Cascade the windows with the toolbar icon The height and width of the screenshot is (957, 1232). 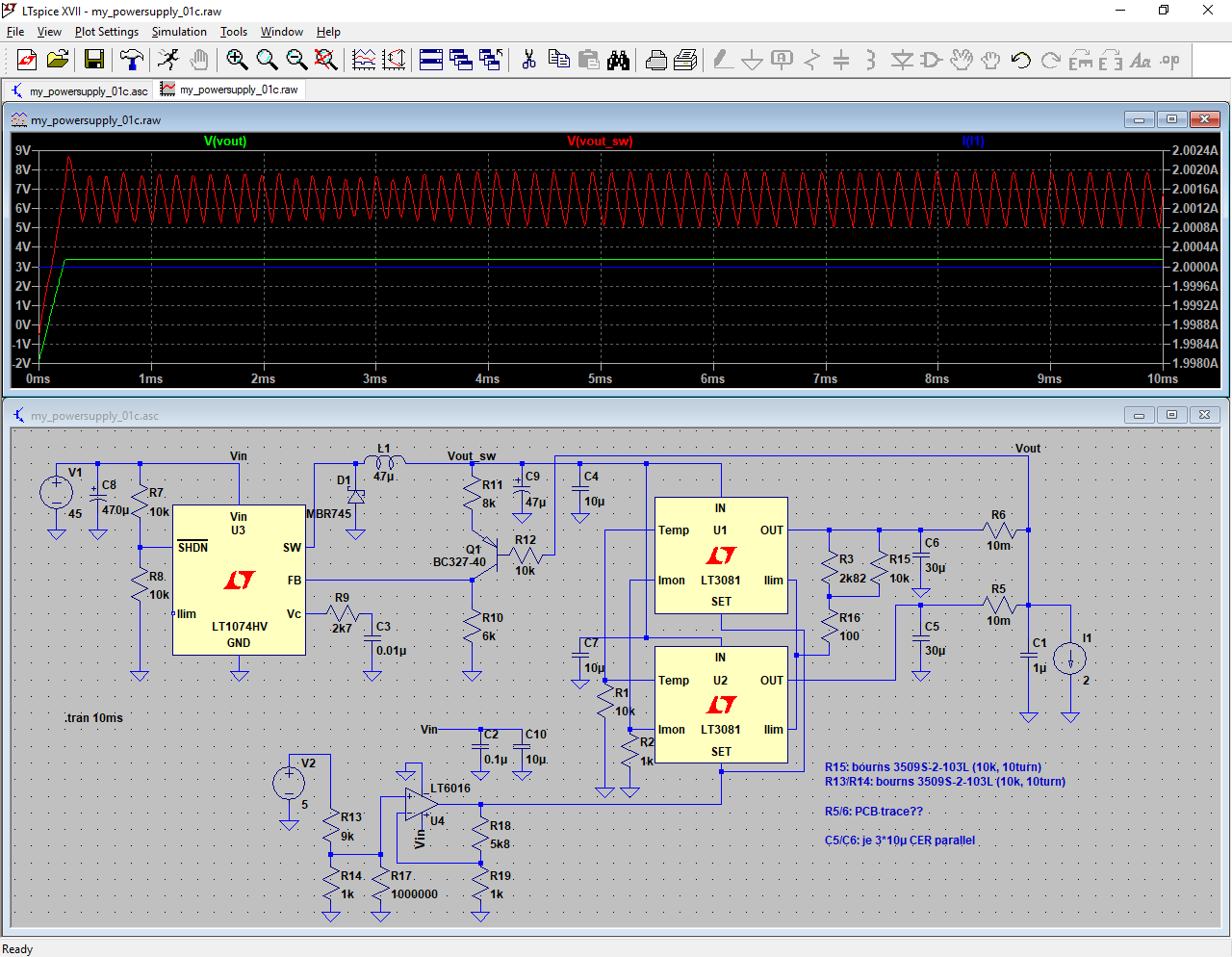coord(461,60)
